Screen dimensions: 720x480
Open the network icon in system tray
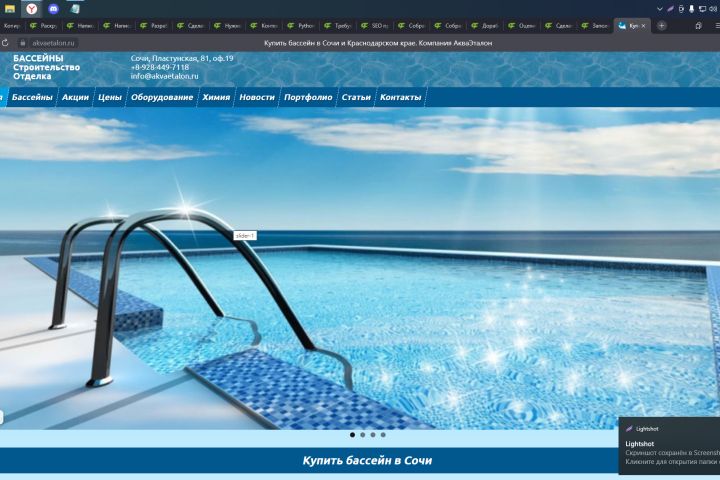(702, 9)
